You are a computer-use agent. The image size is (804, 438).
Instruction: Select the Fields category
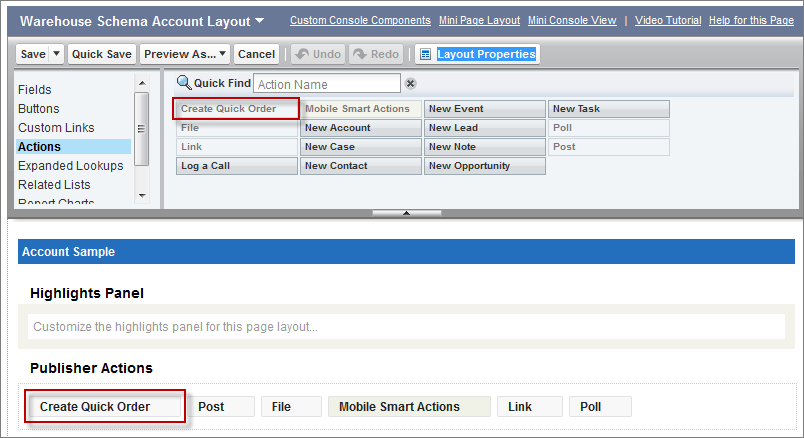35,90
